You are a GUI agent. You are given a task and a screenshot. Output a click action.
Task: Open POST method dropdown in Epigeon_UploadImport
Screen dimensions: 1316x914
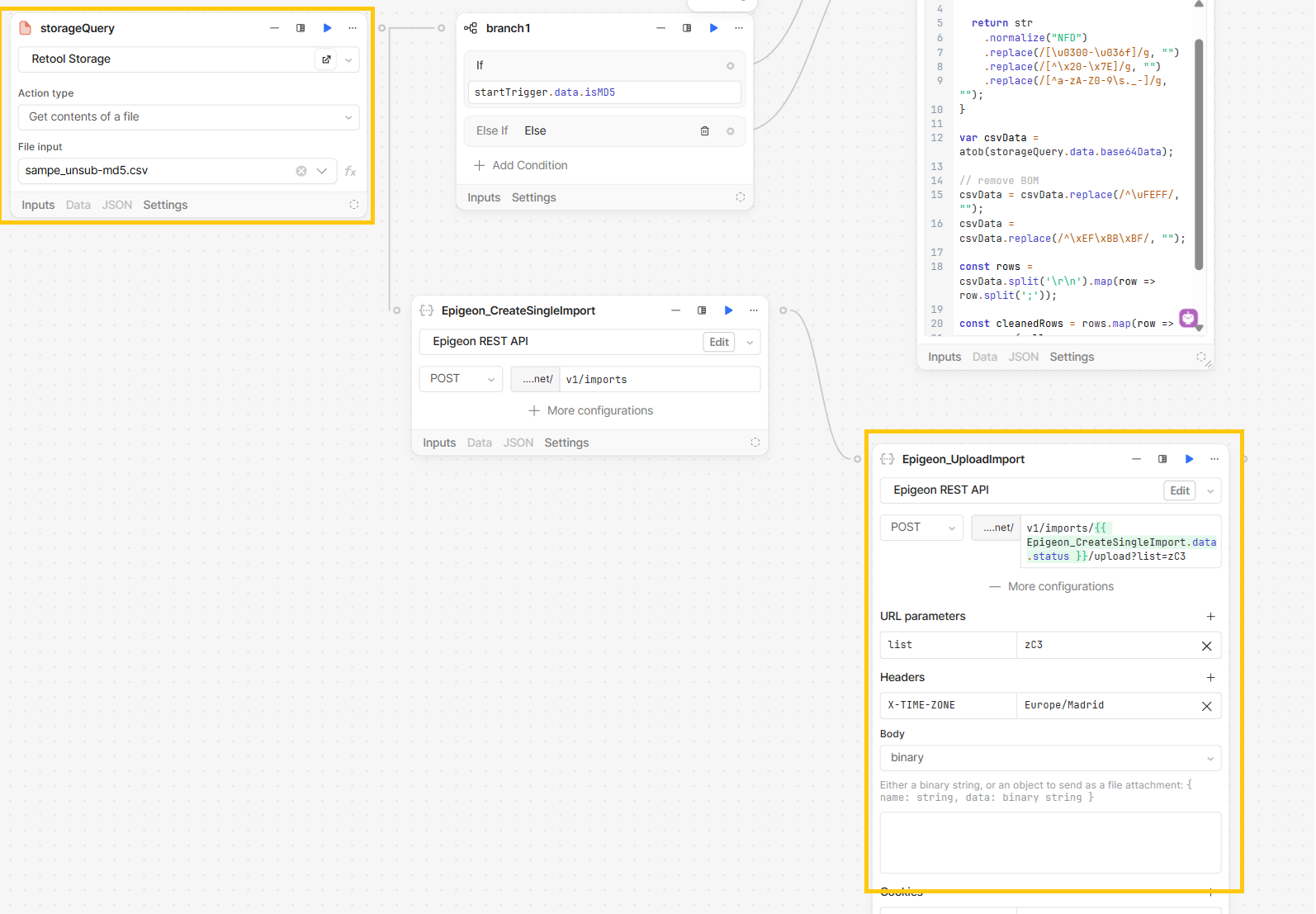pyautogui.click(x=921, y=528)
